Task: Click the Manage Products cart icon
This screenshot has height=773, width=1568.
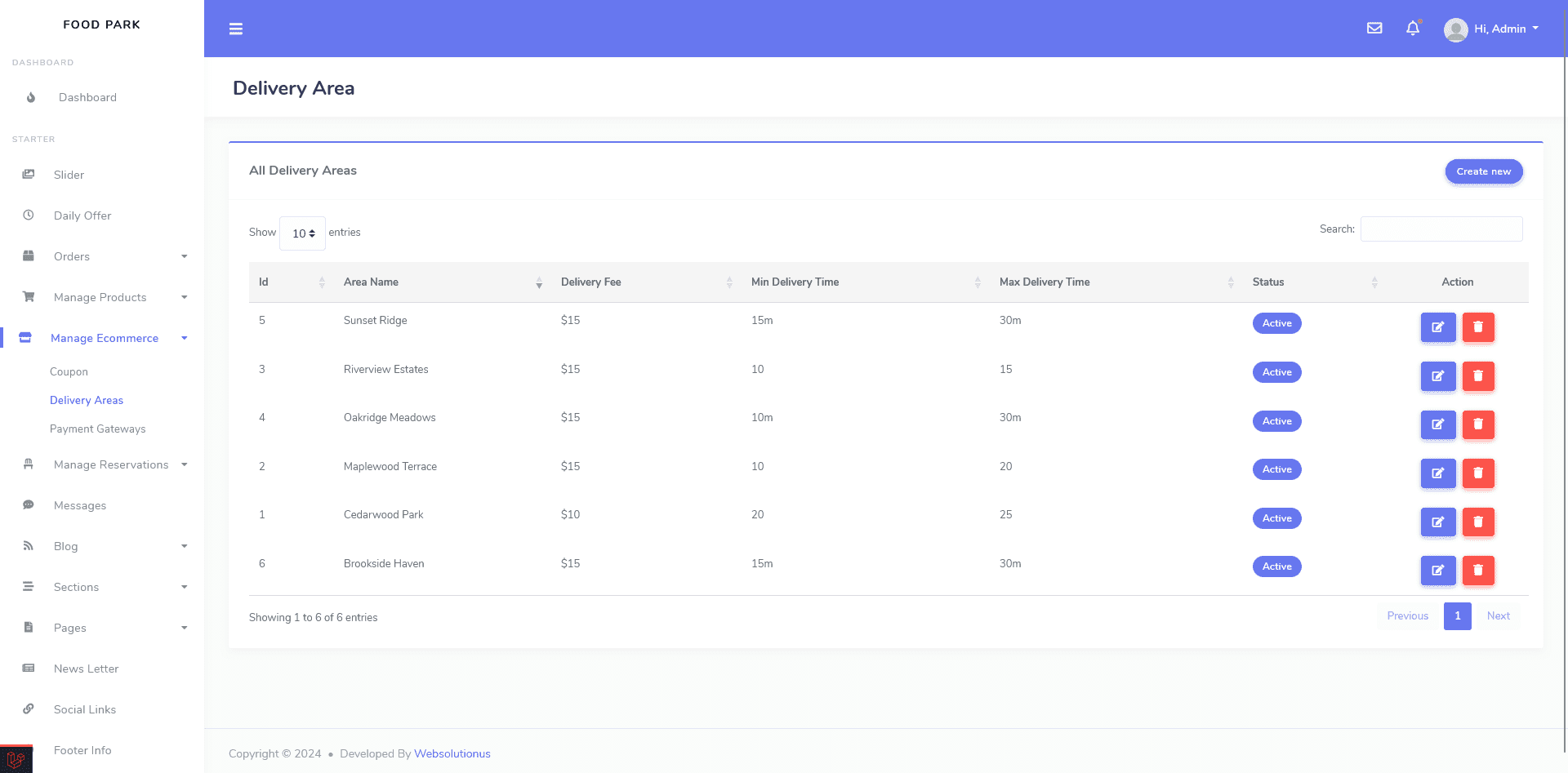Action: [29, 296]
